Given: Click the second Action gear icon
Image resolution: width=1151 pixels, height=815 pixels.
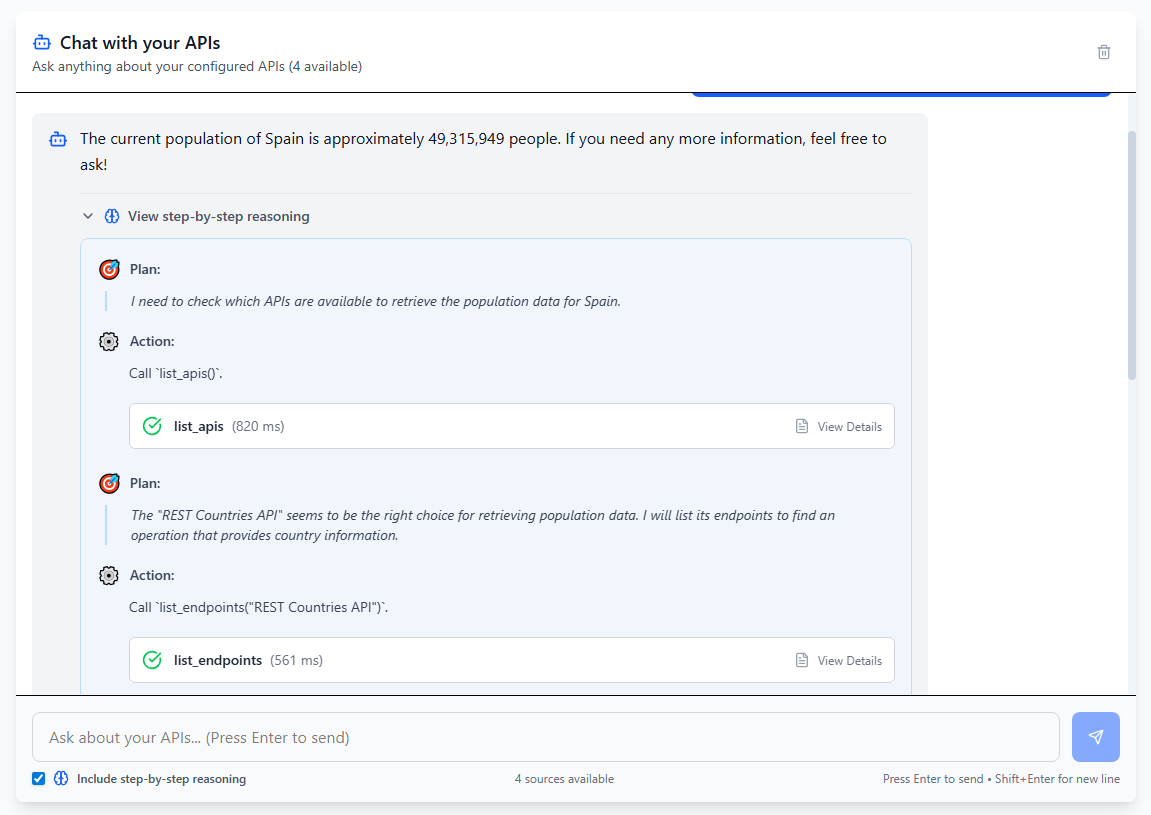Looking at the screenshot, I should point(109,575).
